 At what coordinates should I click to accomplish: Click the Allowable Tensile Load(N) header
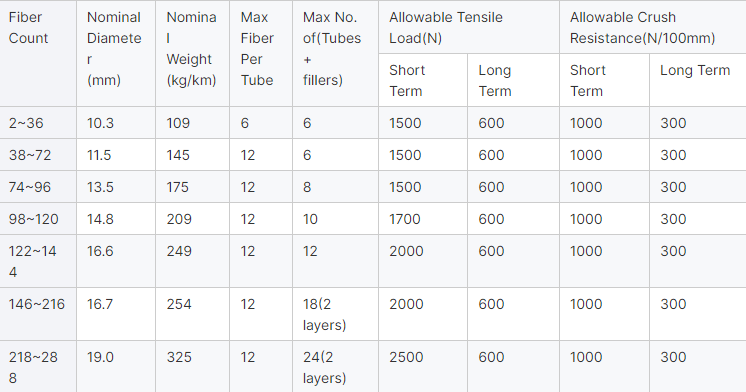pyautogui.click(x=469, y=27)
